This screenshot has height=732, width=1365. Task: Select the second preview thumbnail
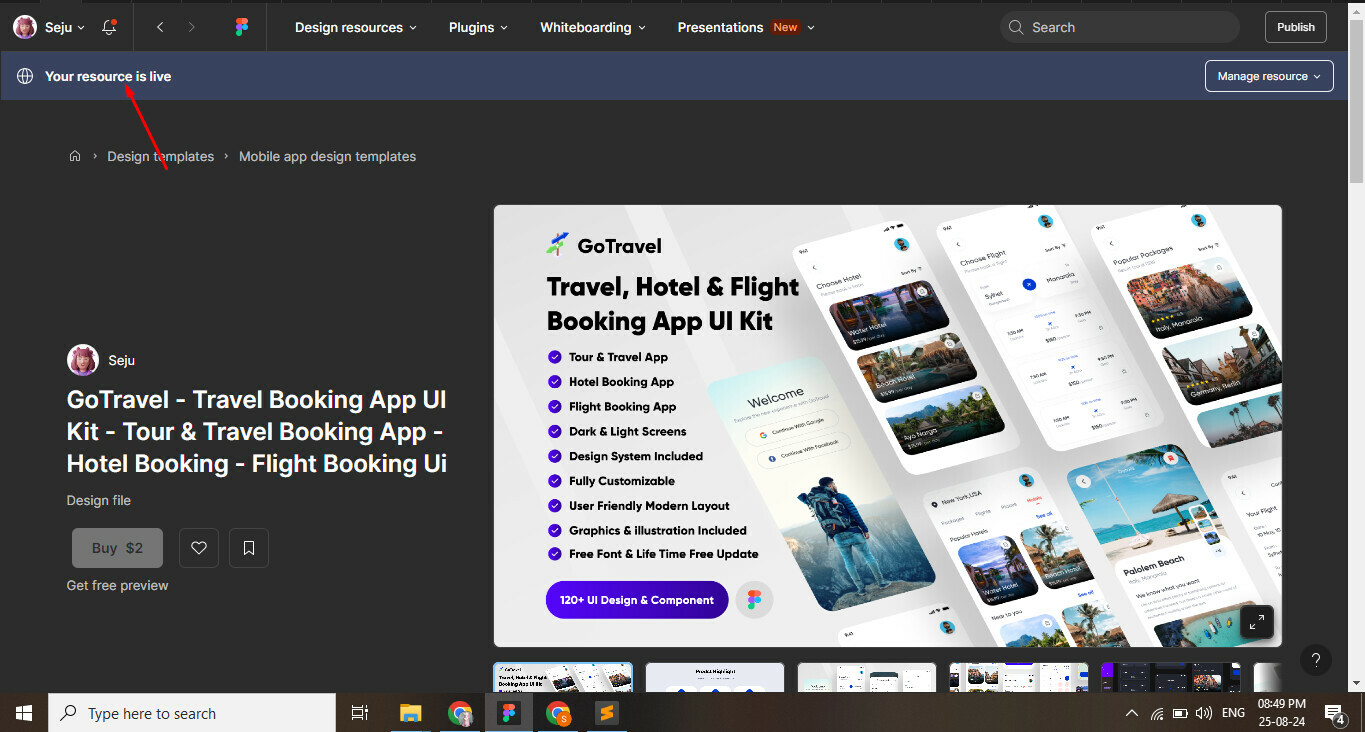(715, 677)
